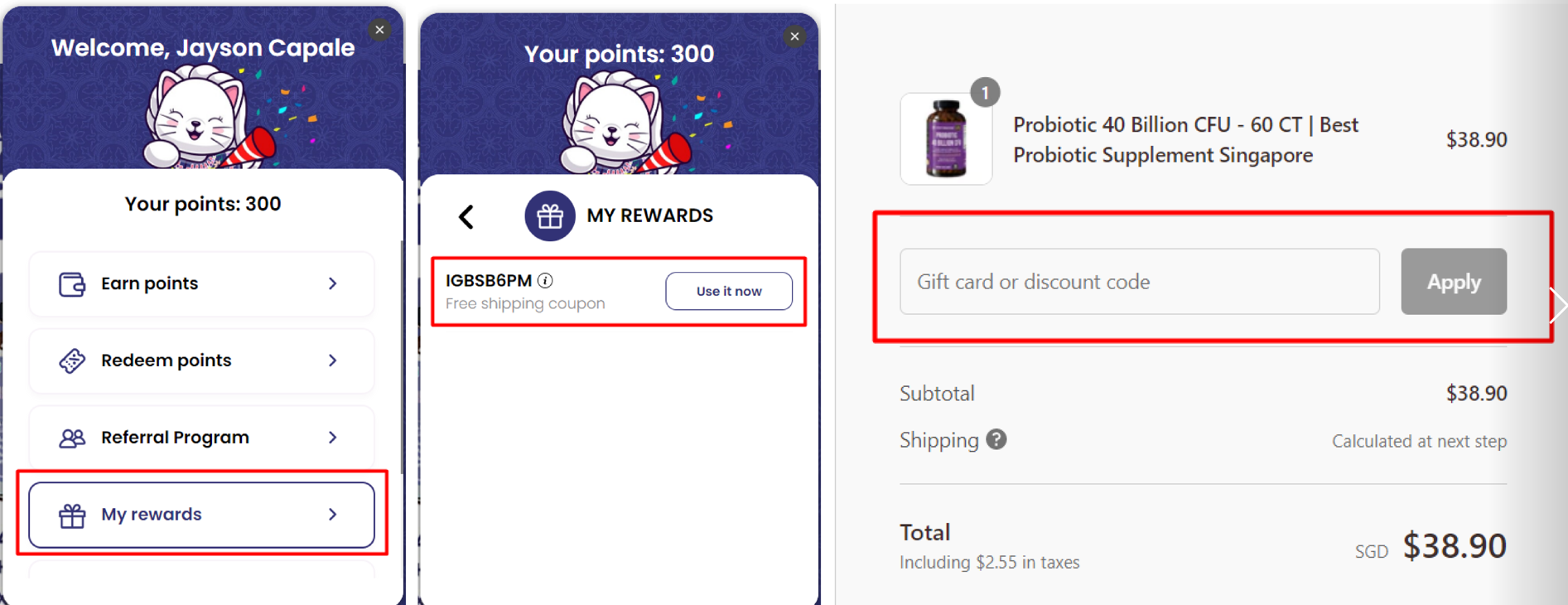Select the Earn points wallet icon
Viewport: 1568px width, 605px height.
(x=73, y=283)
